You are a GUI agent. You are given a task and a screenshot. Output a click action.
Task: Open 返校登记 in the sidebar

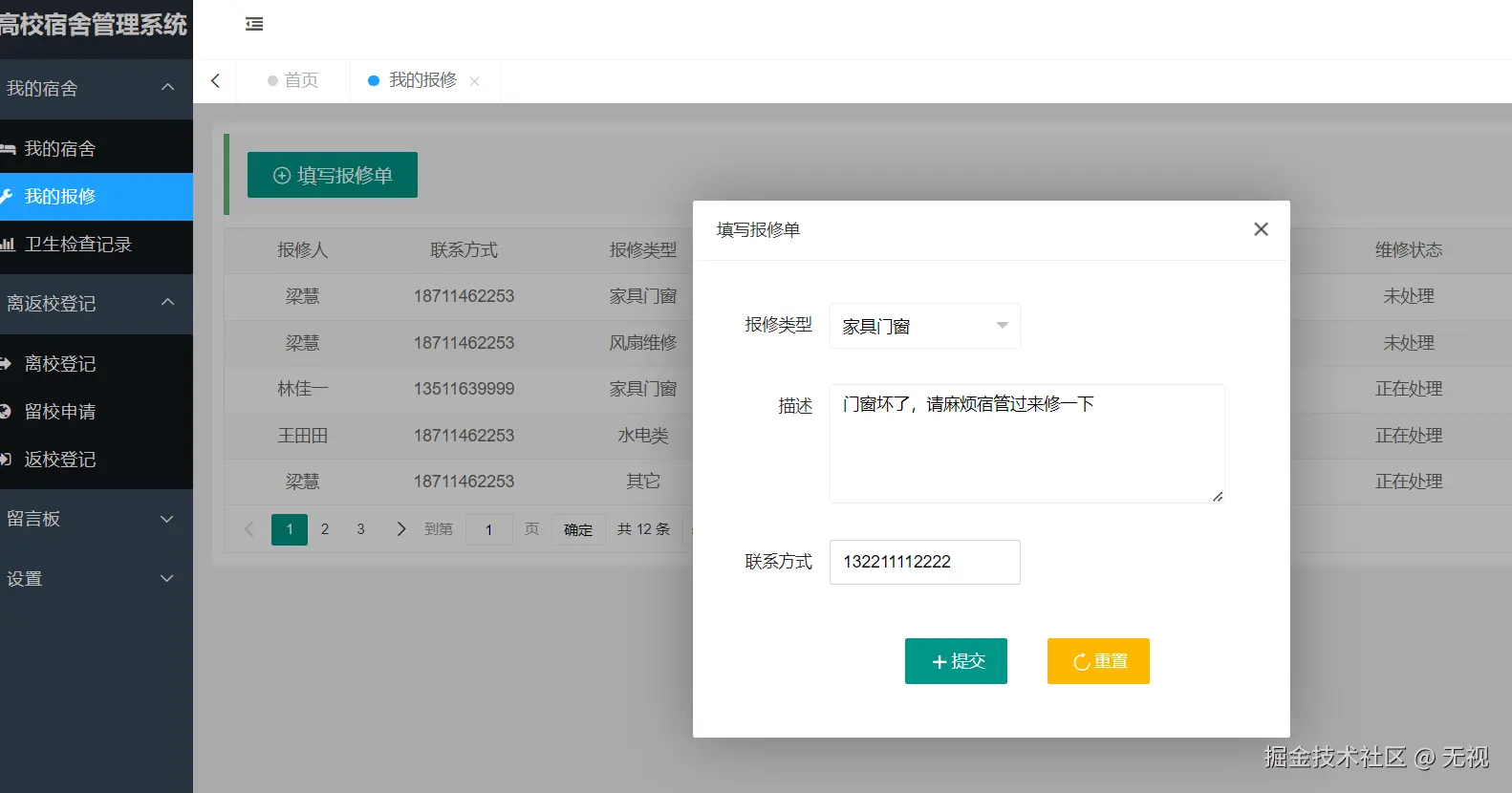(97, 460)
